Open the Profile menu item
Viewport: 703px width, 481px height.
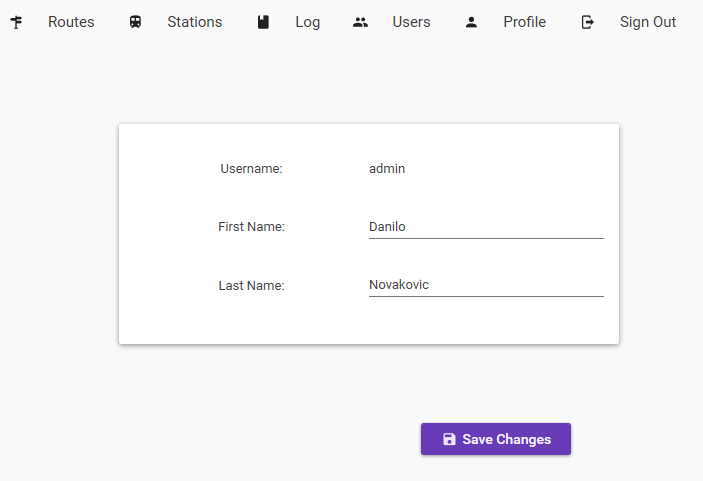click(x=525, y=22)
